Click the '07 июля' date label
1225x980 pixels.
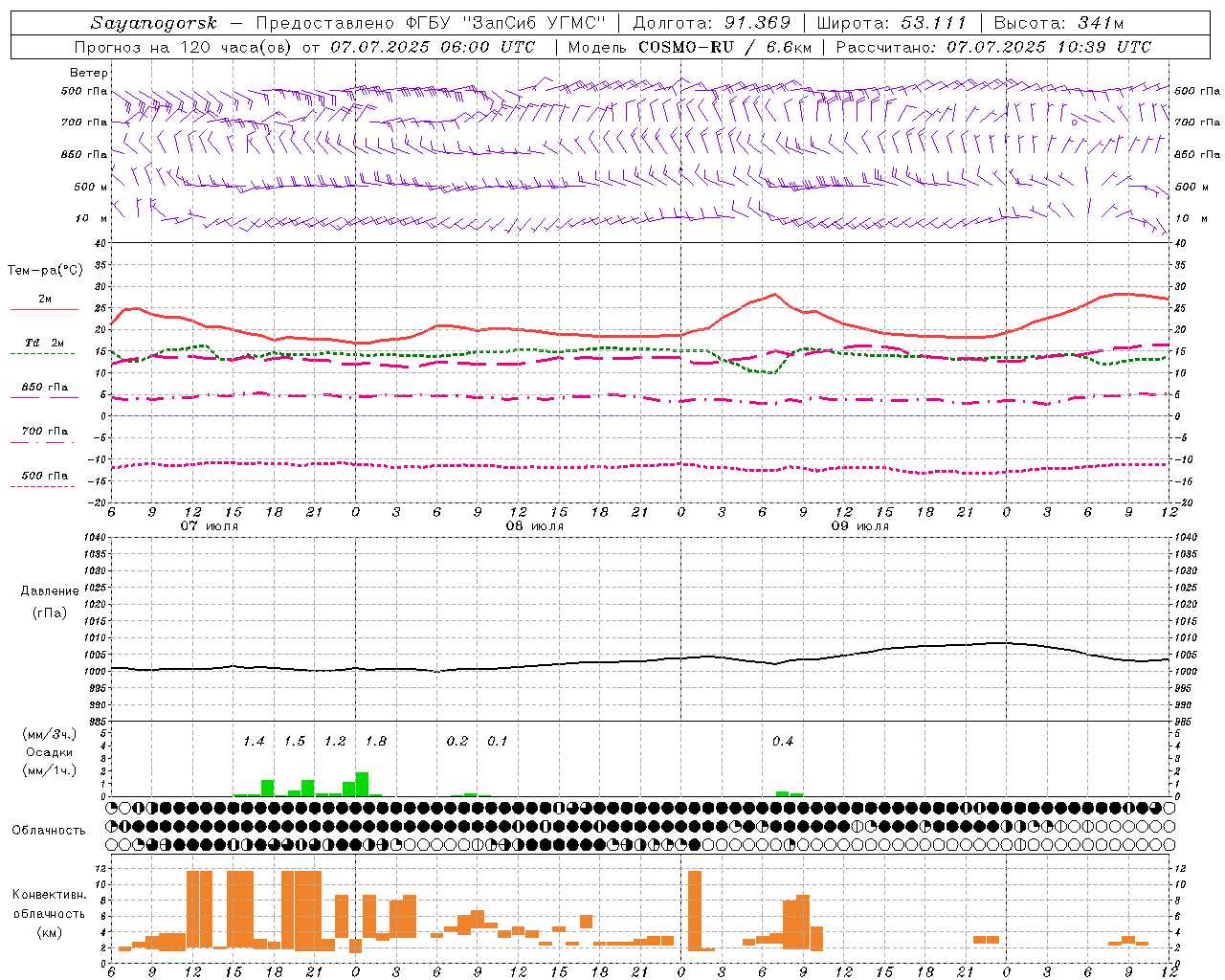210,526
